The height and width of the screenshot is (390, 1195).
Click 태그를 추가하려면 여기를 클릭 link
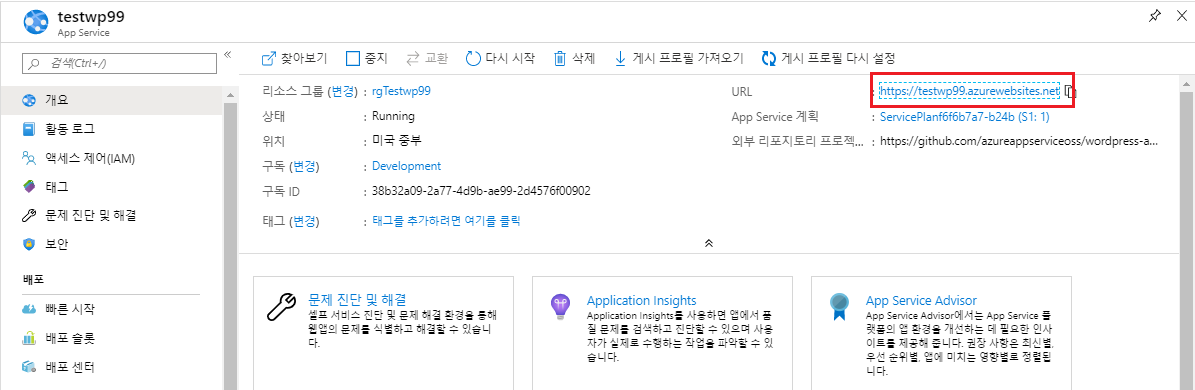(447, 221)
